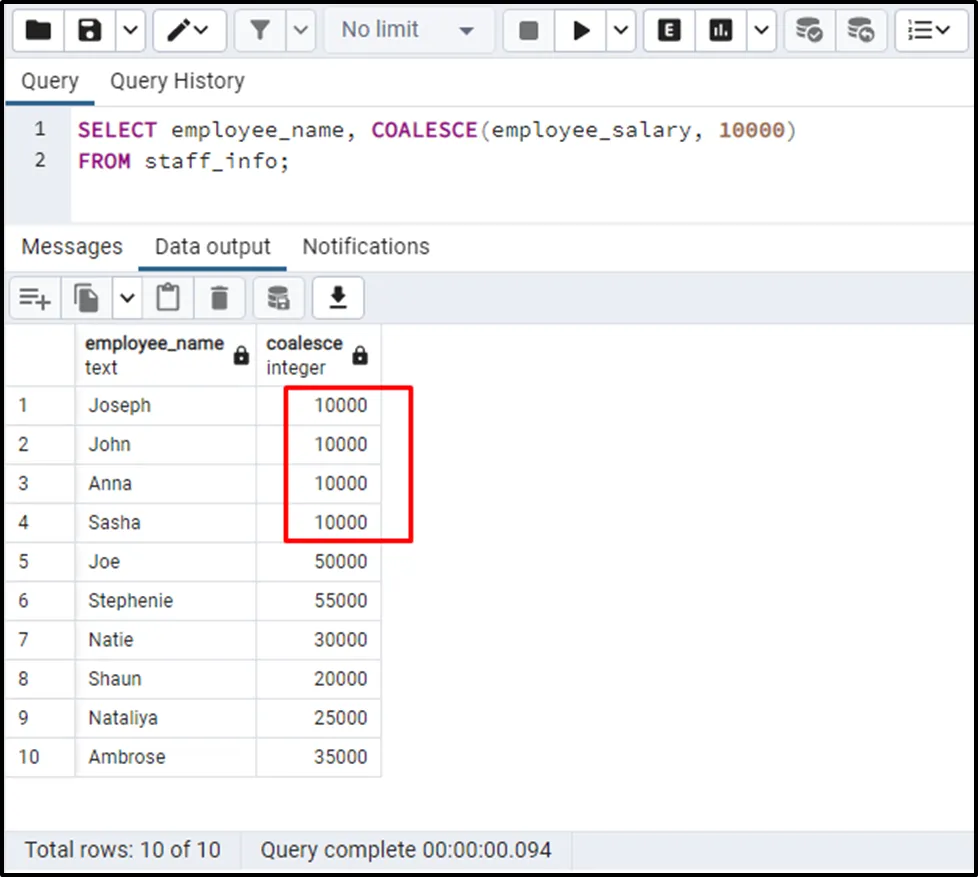
Task: Click the Filter funnel icon
Action: (260, 30)
